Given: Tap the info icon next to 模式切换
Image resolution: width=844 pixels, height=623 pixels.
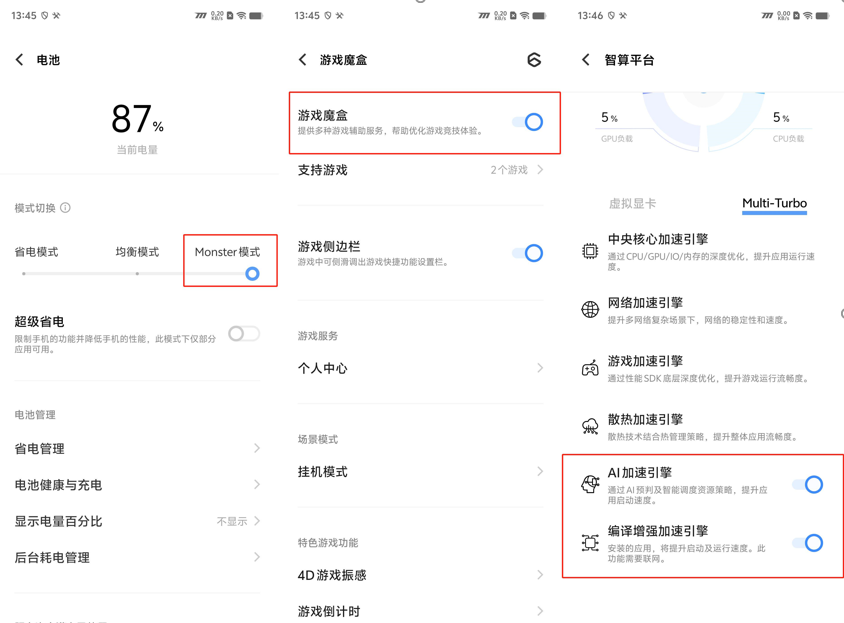Looking at the screenshot, I should point(65,208).
